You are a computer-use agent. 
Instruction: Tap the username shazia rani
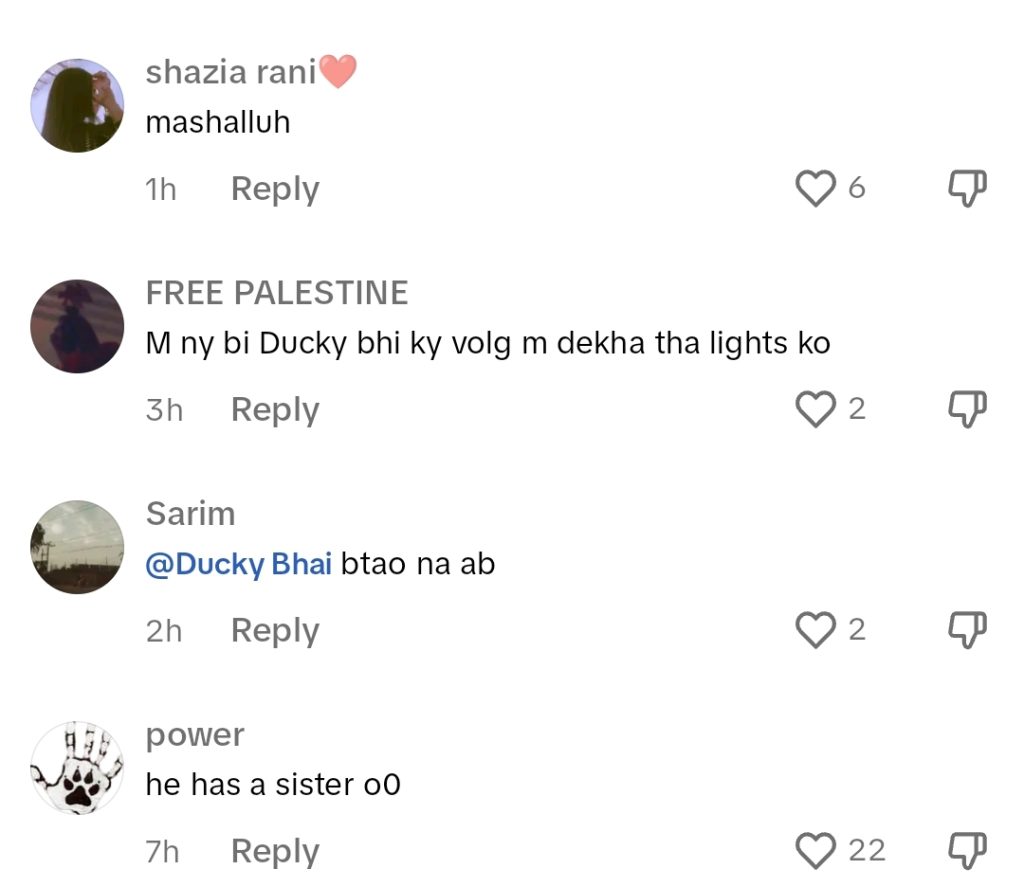point(231,72)
